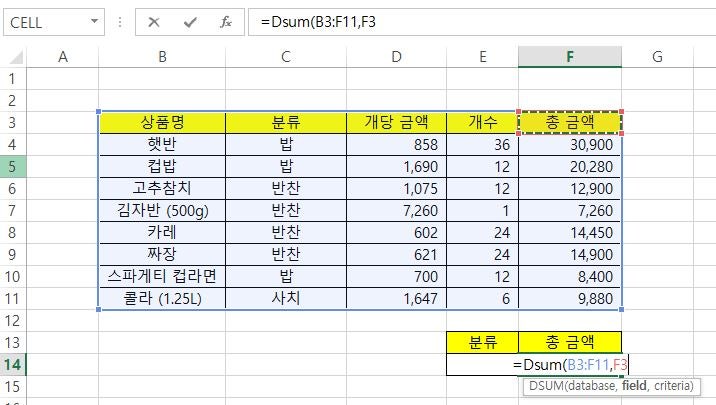
Task: Click cell 콜라 (1.25L)
Action: pos(162,299)
